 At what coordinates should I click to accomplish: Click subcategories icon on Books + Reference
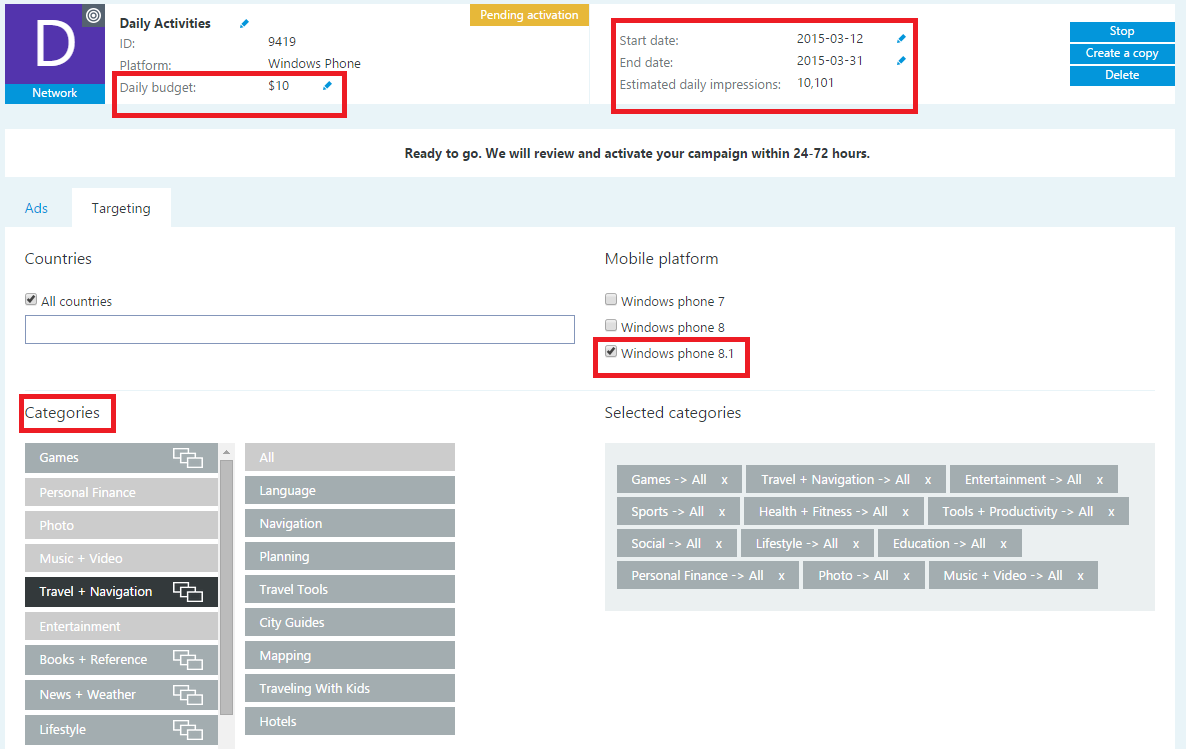(x=188, y=660)
